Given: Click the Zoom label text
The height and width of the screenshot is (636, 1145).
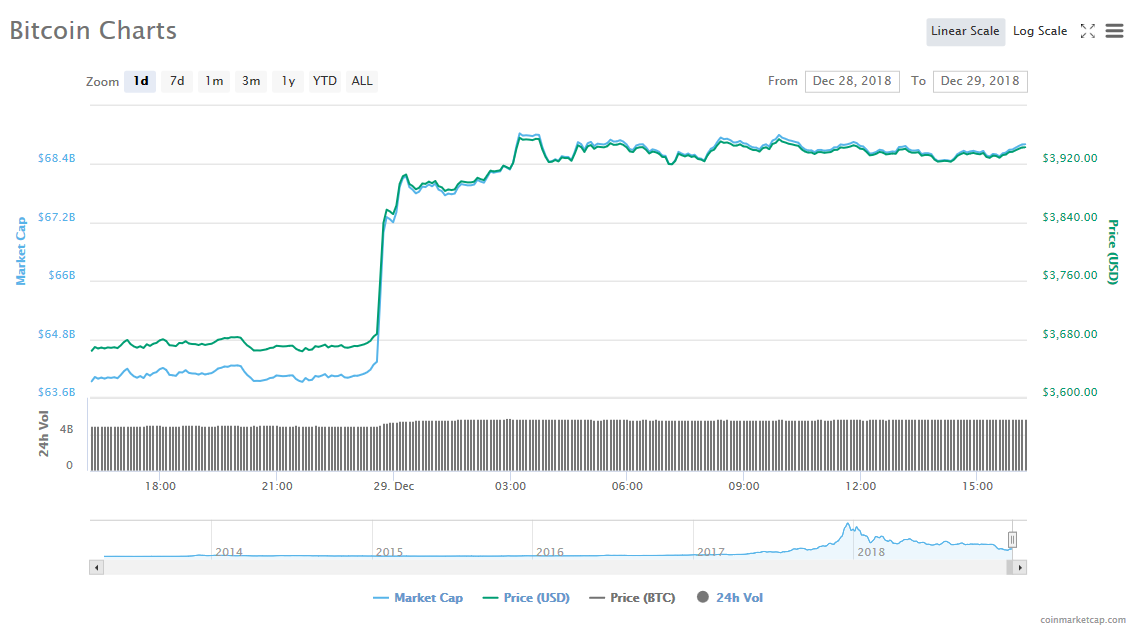Looking at the screenshot, I should click(x=102, y=82).
